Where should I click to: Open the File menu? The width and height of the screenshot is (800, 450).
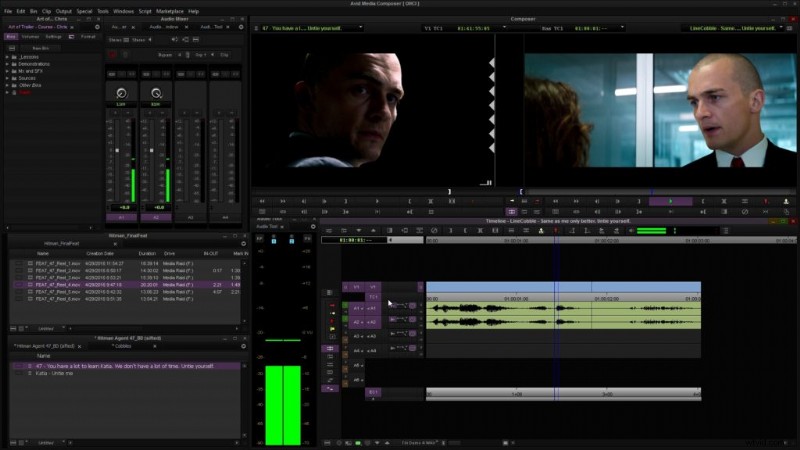point(8,11)
